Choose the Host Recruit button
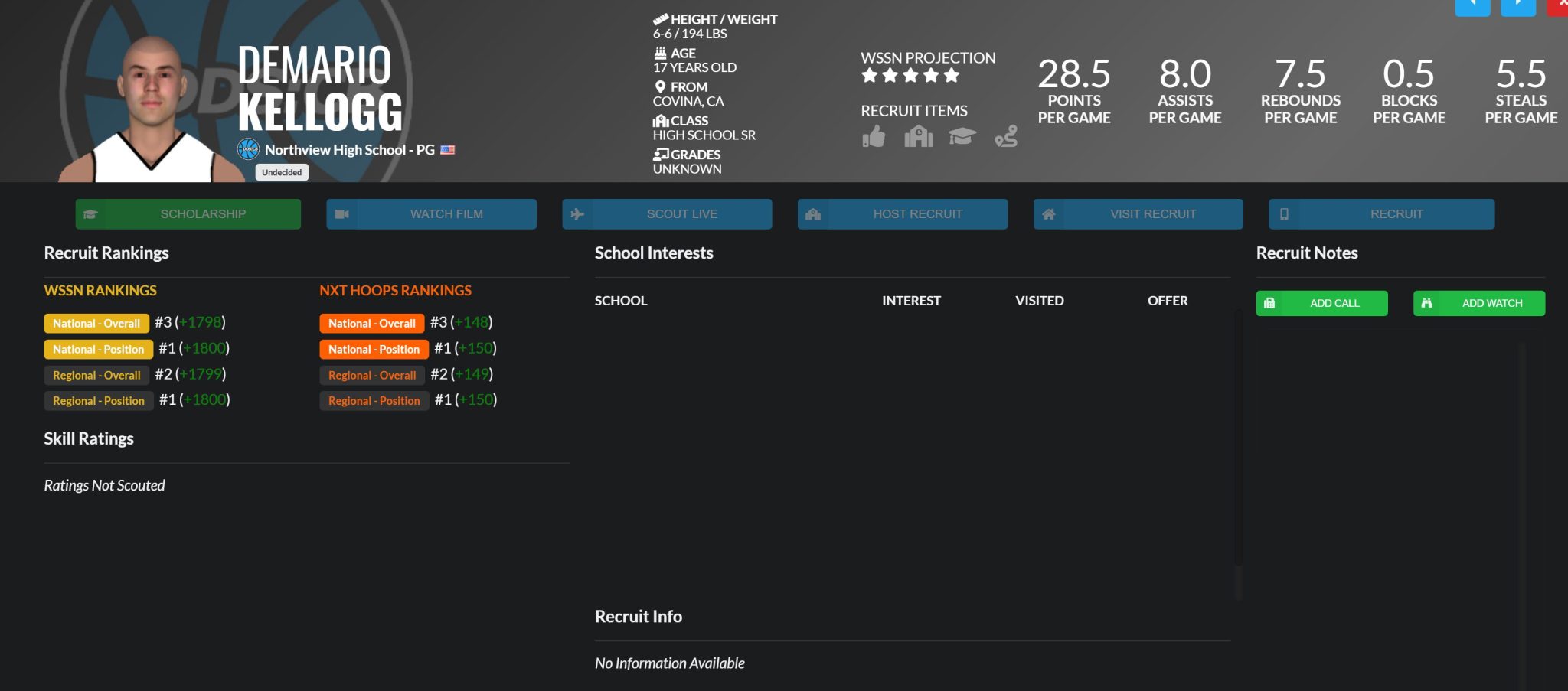The height and width of the screenshot is (691, 1568). [x=902, y=214]
